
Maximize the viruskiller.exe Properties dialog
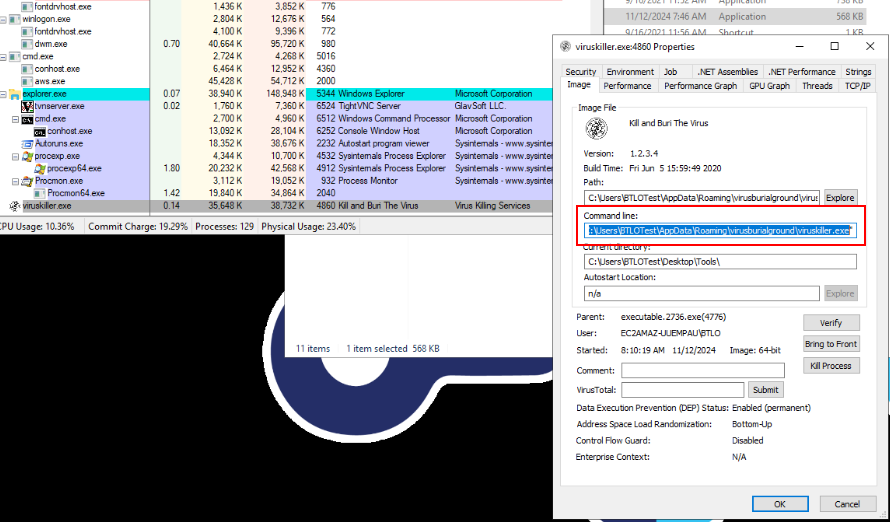(x=834, y=47)
